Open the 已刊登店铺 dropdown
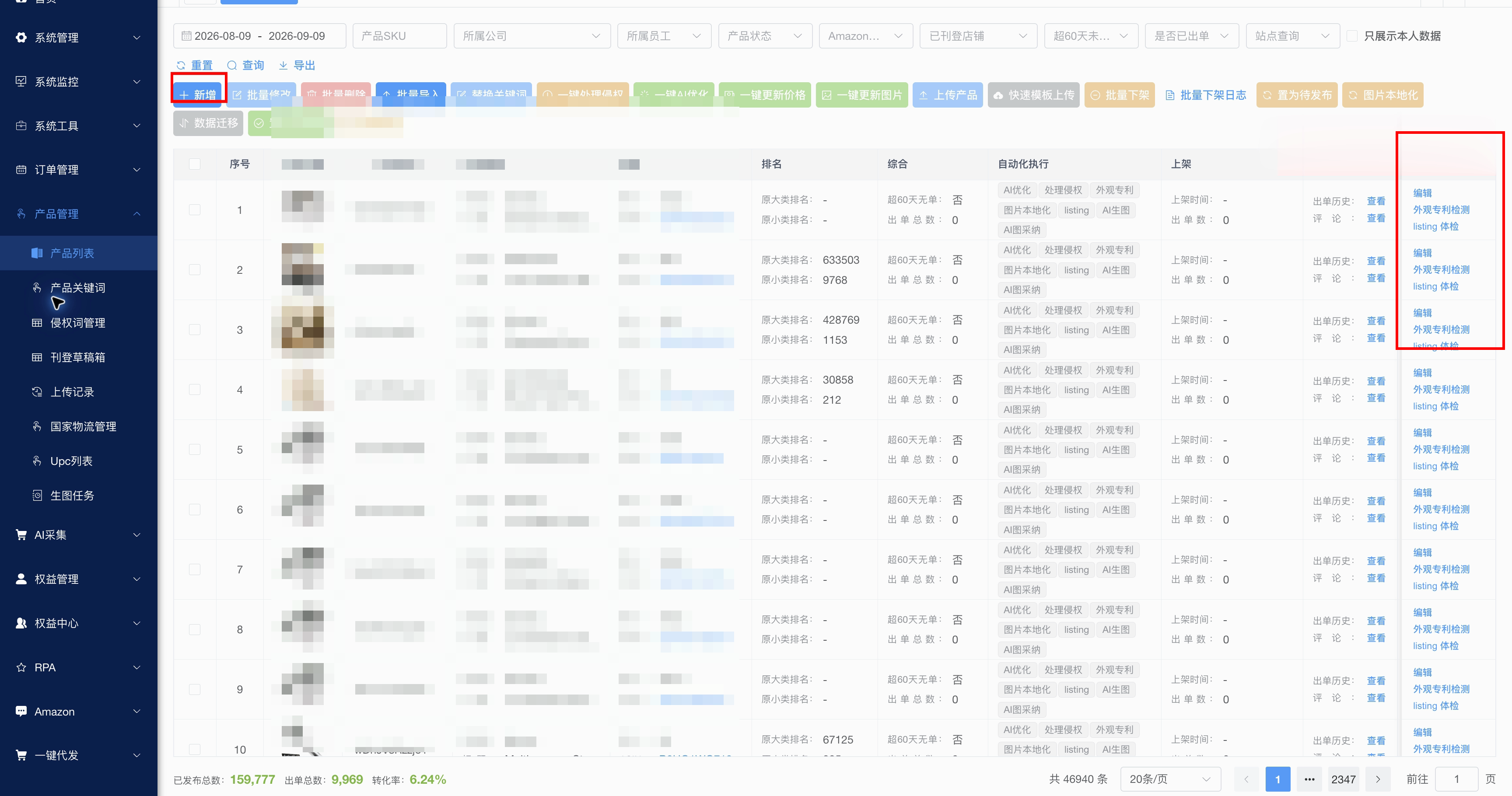The height and width of the screenshot is (796, 1512). (x=978, y=36)
